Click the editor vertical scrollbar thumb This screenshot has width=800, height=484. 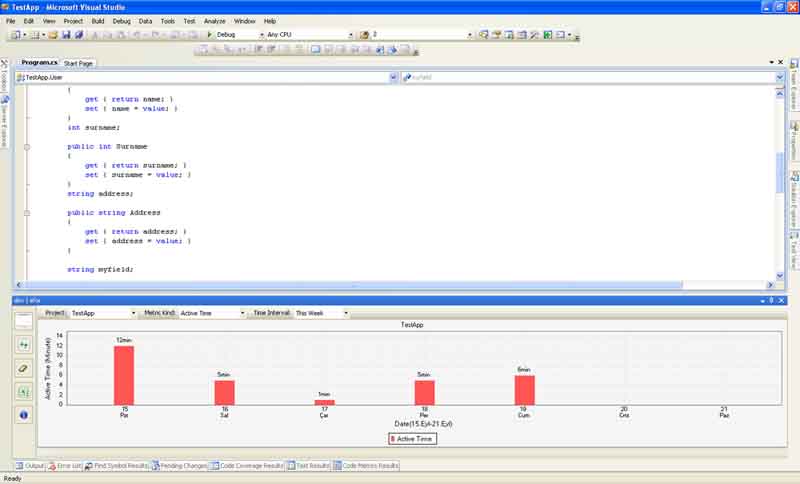[780, 172]
